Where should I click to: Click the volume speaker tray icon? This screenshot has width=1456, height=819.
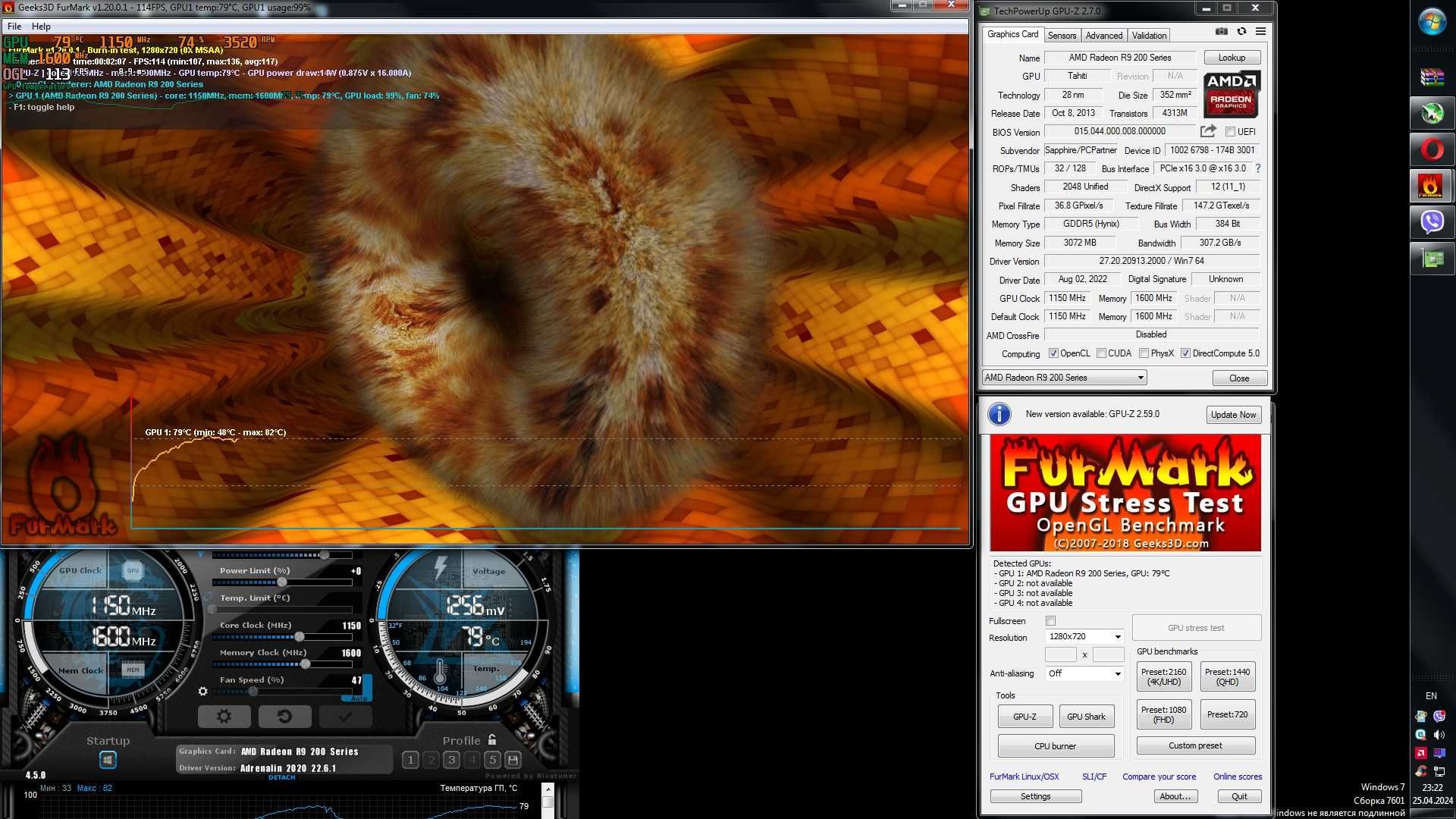1439,735
